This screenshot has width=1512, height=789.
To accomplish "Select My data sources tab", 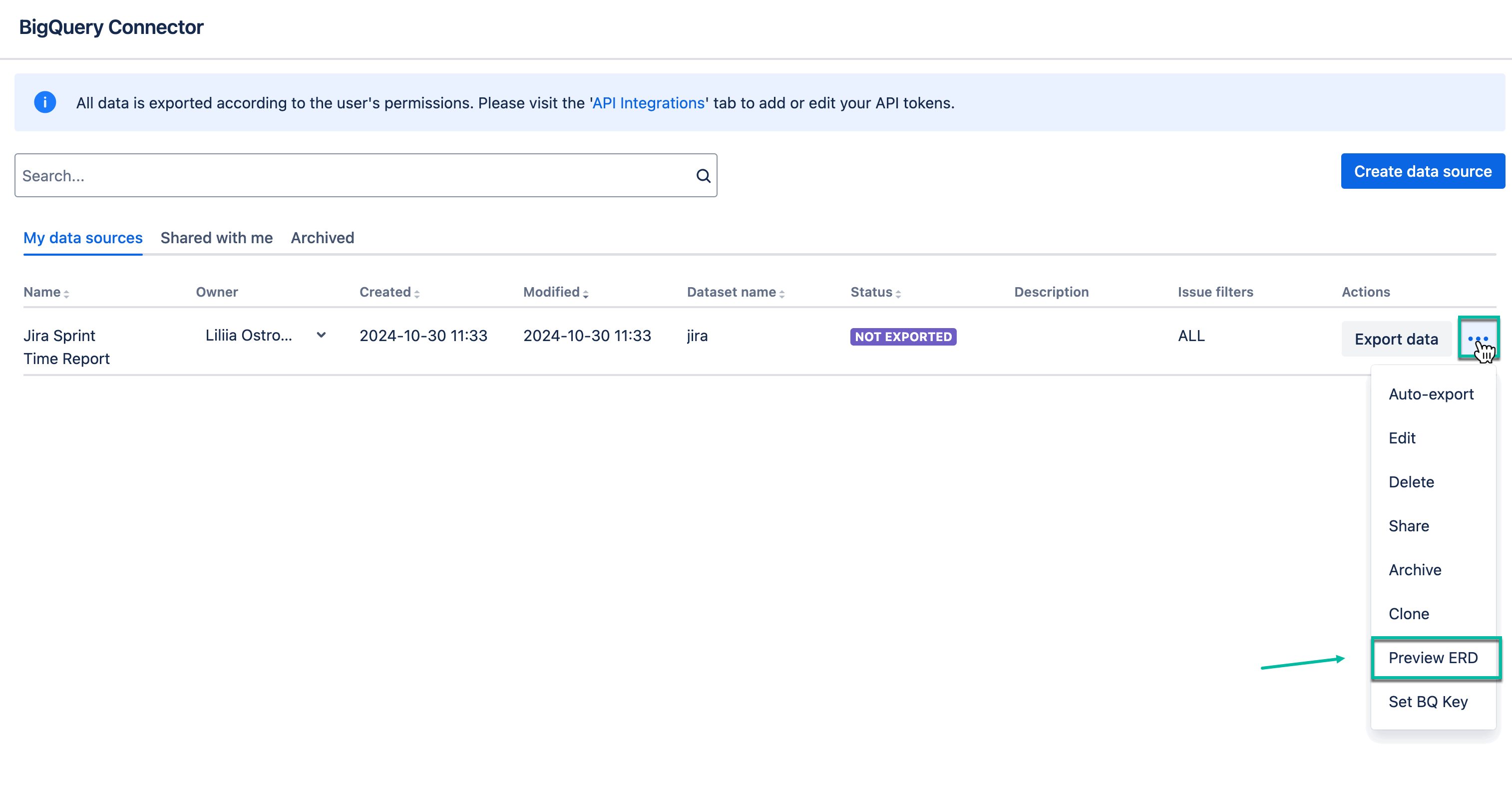I will click(x=83, y=238).
